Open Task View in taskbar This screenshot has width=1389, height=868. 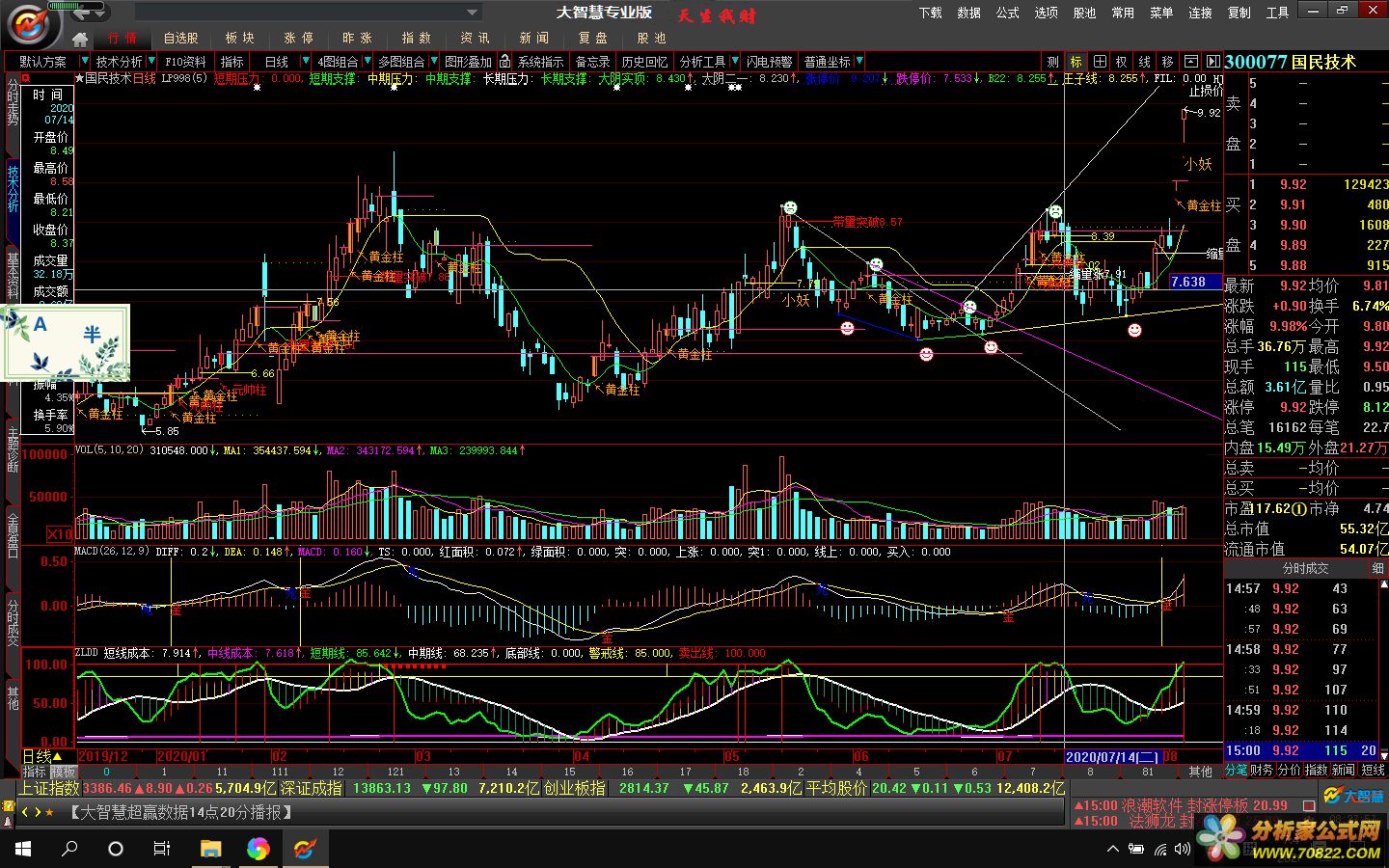tap(162, 849)
